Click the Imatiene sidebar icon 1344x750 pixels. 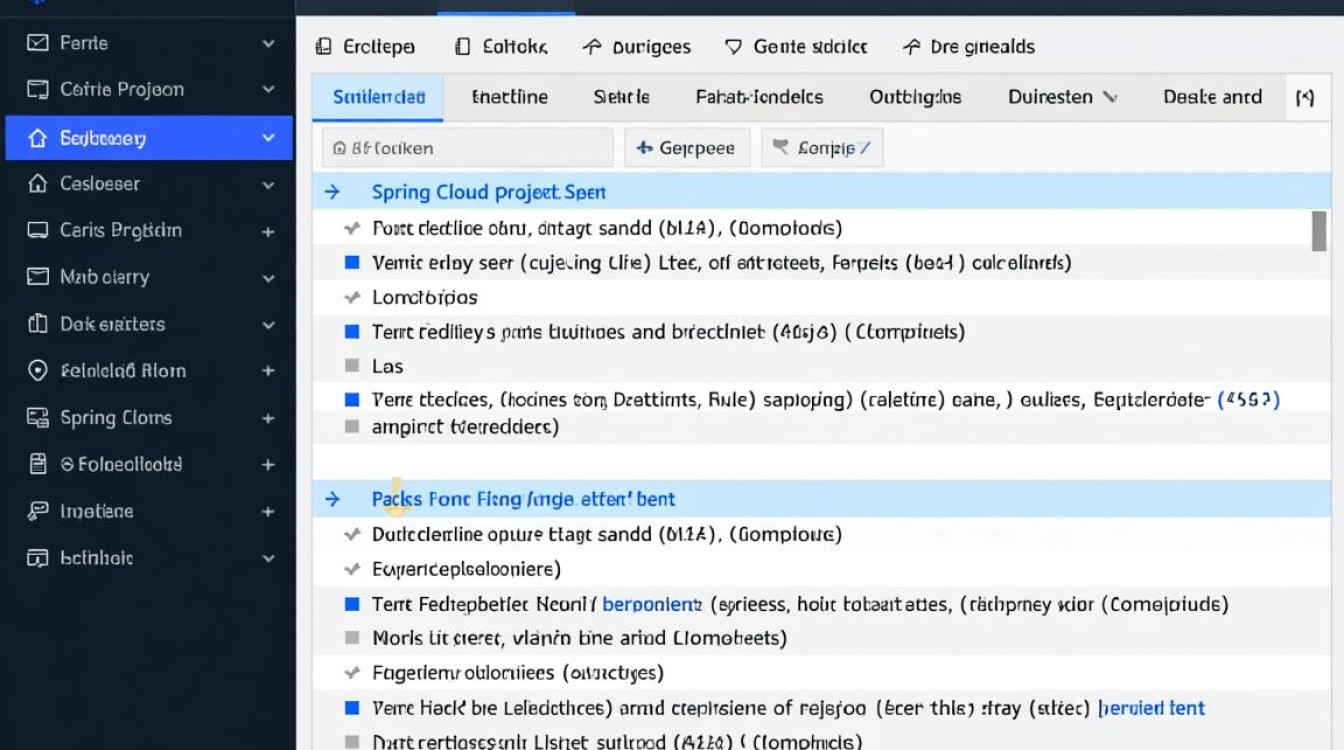click(x=38, y=511)
